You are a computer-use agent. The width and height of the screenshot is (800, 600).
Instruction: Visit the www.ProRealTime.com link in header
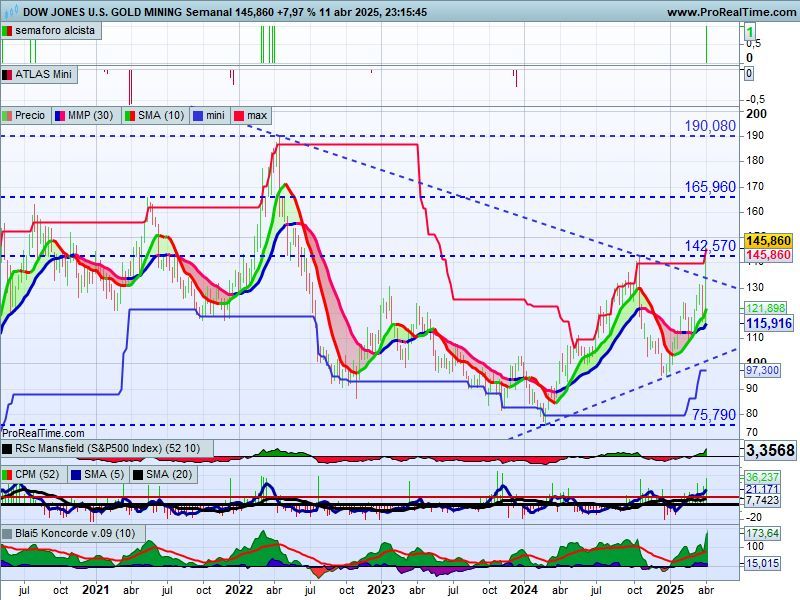733,12
